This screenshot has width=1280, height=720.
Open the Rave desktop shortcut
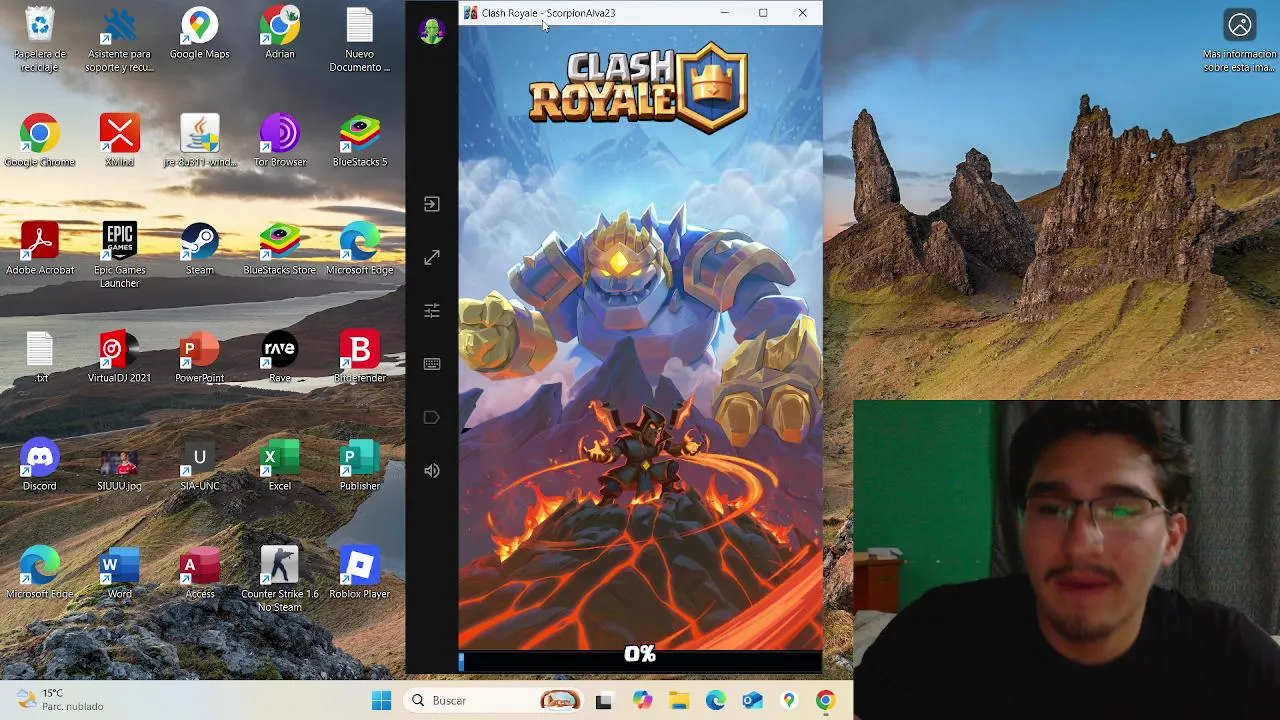(280, 357)
